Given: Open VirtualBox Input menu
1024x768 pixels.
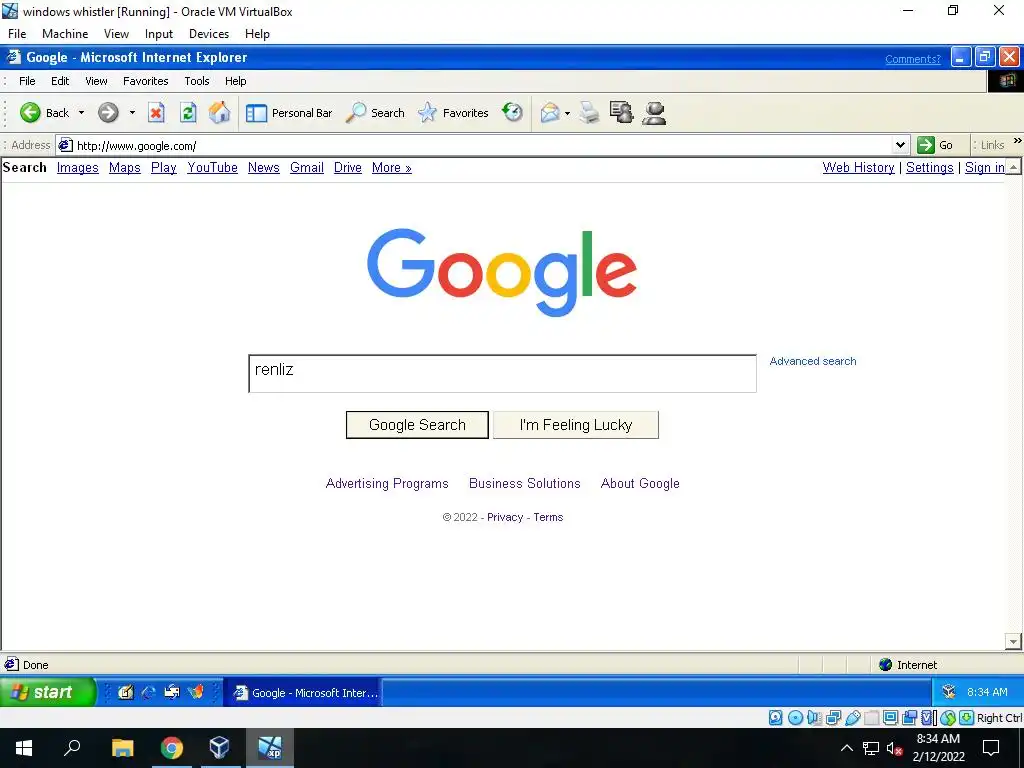Looking at the screenshot, I should (159, 34).
